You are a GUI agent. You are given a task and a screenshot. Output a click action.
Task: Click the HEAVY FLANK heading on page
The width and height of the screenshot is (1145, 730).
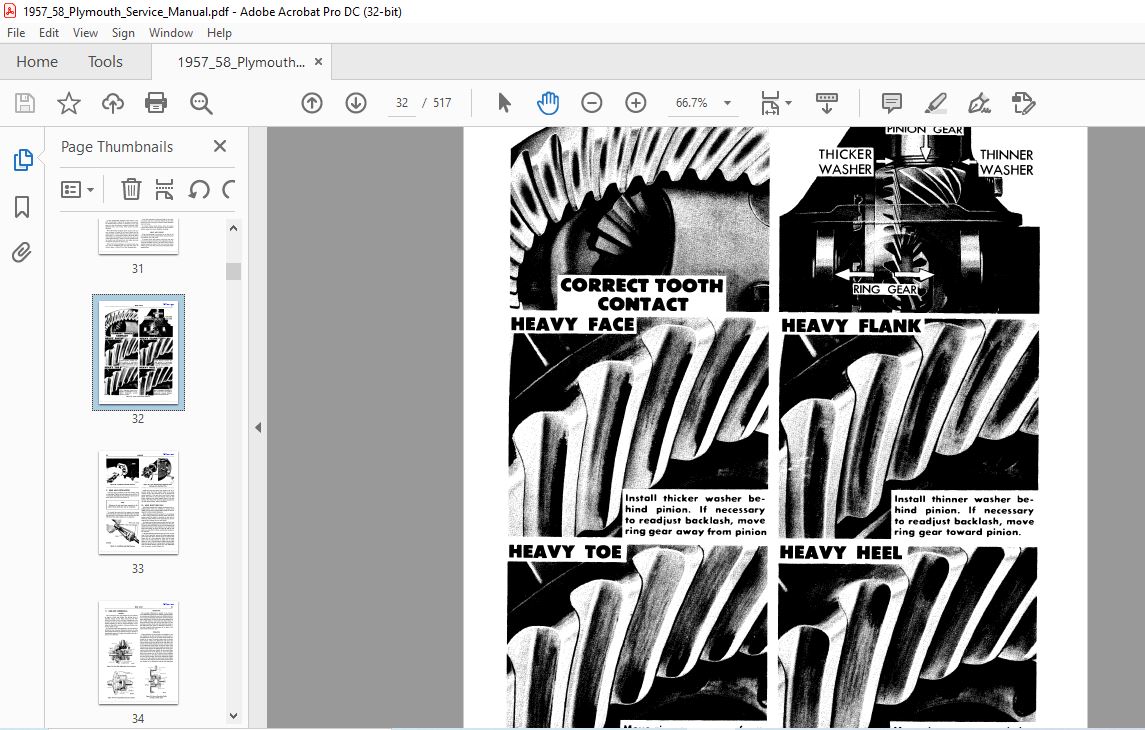pos(851,326)
